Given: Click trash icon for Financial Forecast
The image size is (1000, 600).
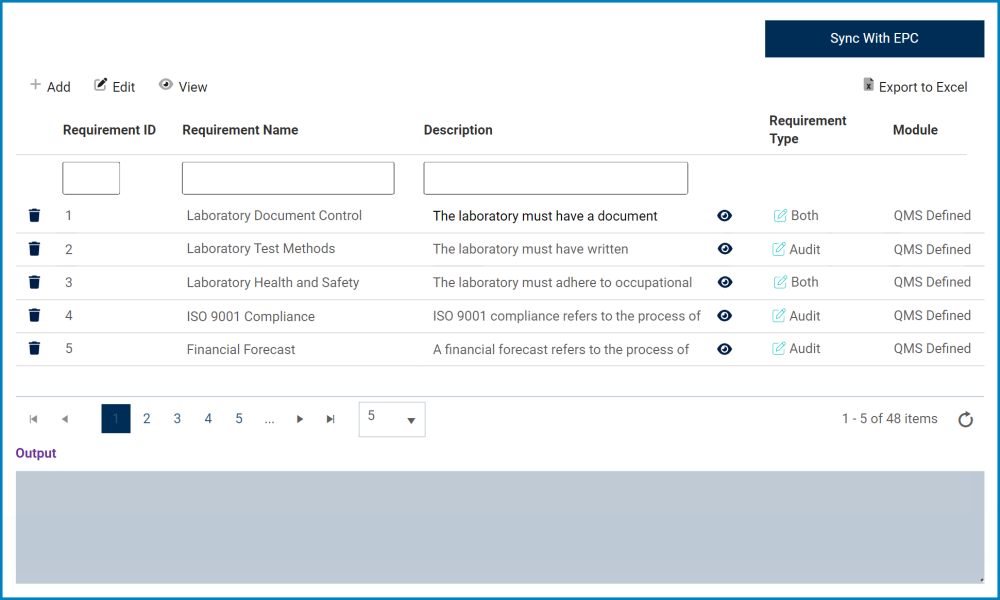Looking at the screenshot, I should 34,349.
